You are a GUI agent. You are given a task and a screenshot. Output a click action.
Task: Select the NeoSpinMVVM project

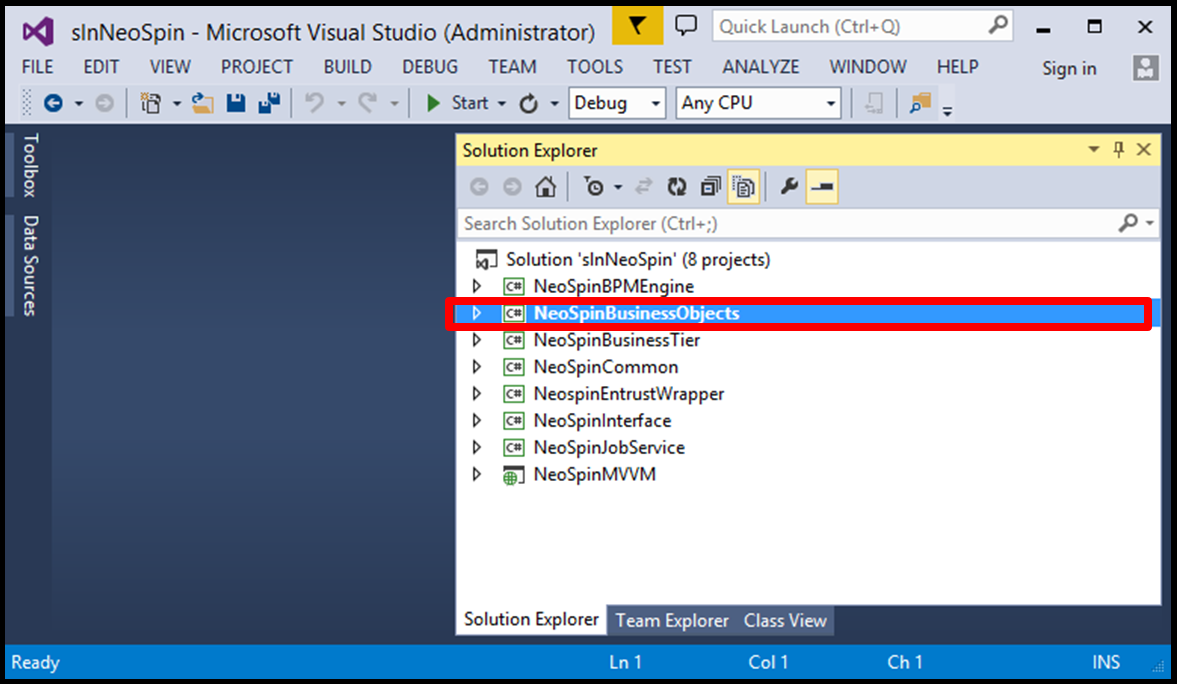pyautogui.click(x=594, y=475)
